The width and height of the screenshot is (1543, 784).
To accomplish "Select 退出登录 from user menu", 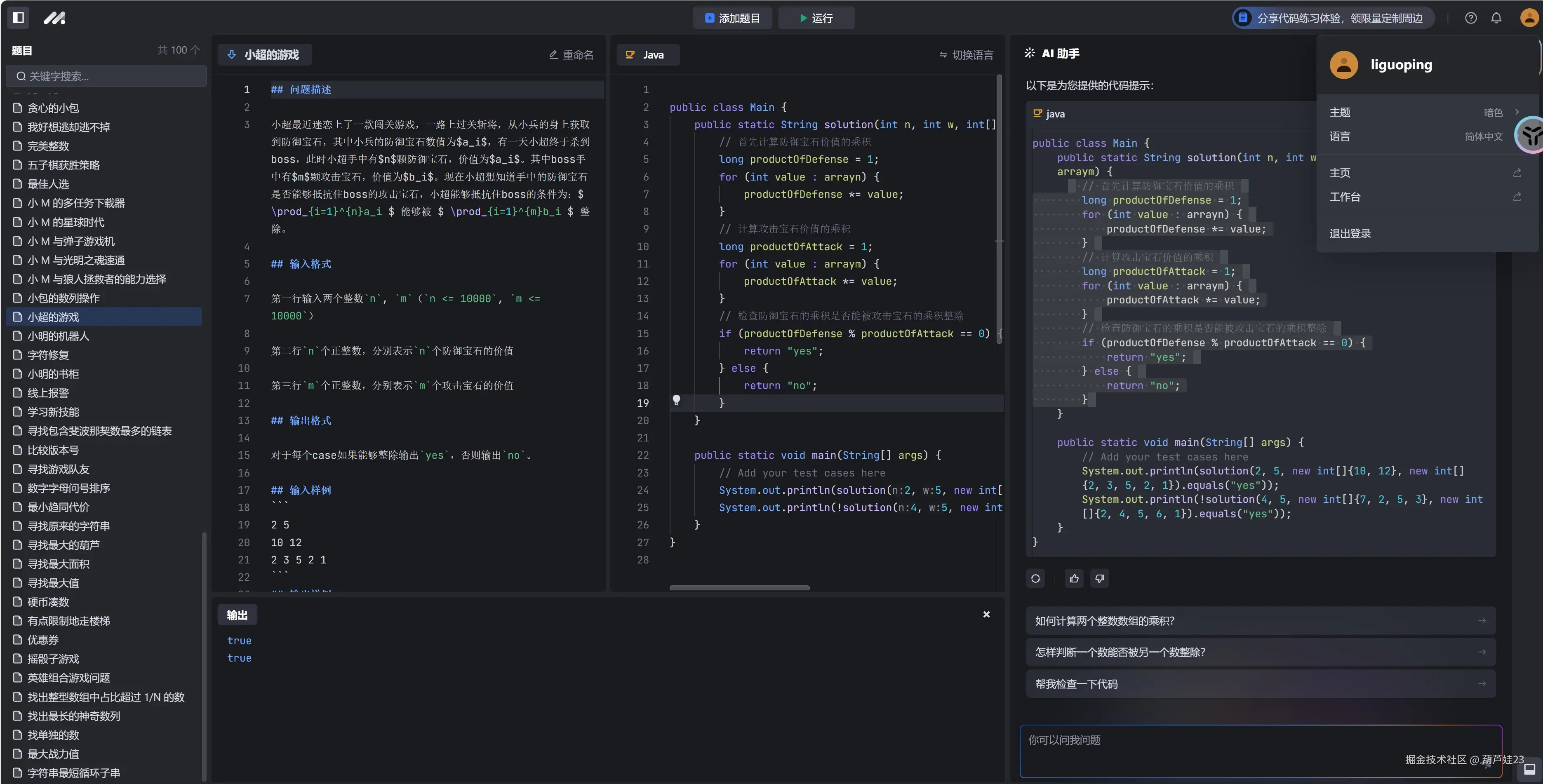I will tap(1350, 234).
